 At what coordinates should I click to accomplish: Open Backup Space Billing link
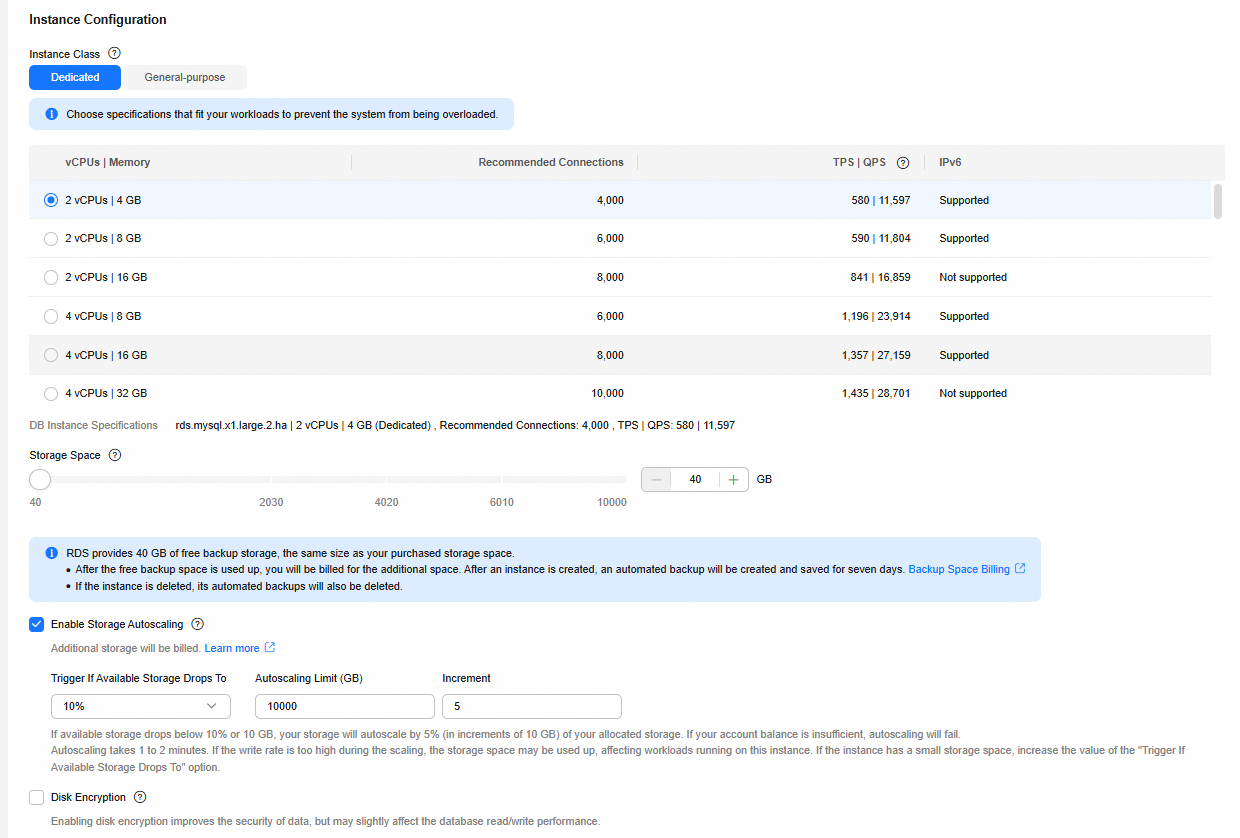pyautogui.click(x=958, y=569)
